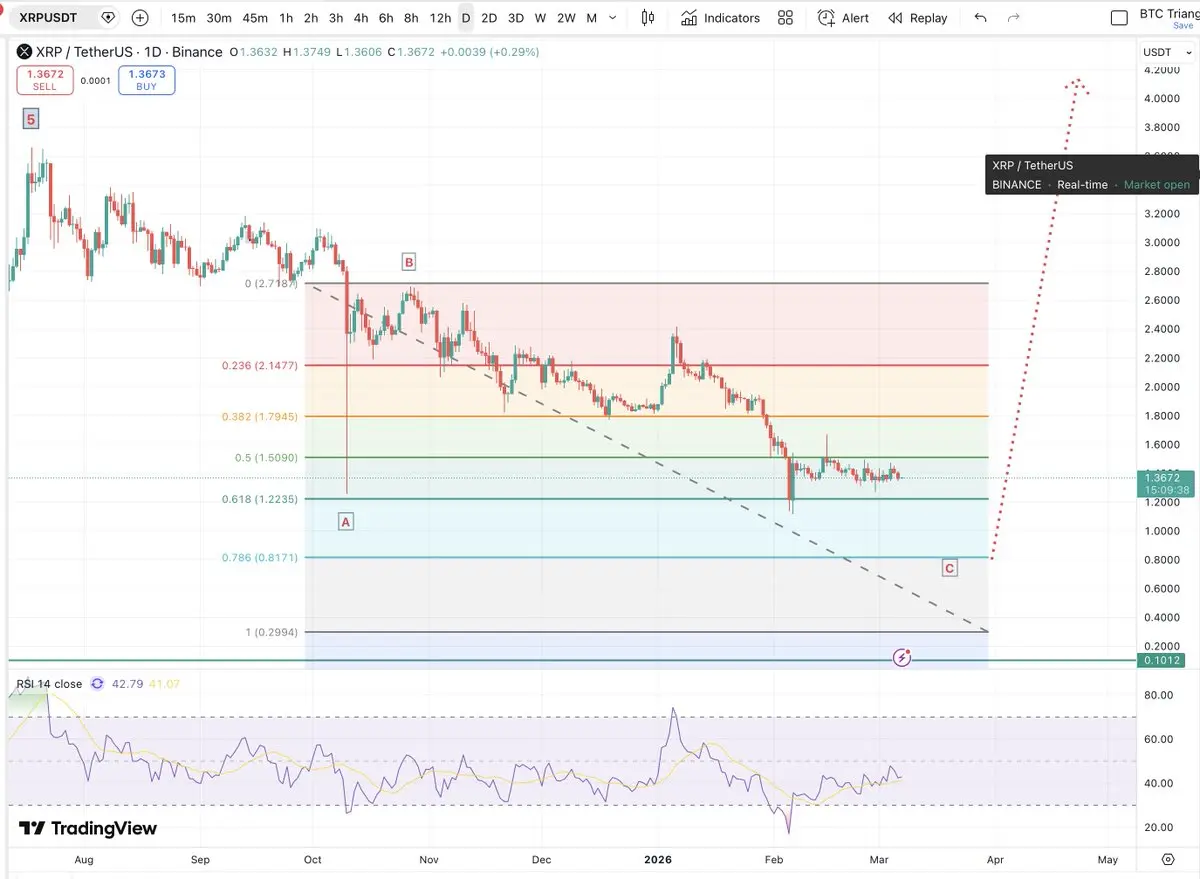The width and height of the screenshot is (1200, 879).
Task: Click the symbol logo next to XRPUSDT
Action: coord(108,17)
